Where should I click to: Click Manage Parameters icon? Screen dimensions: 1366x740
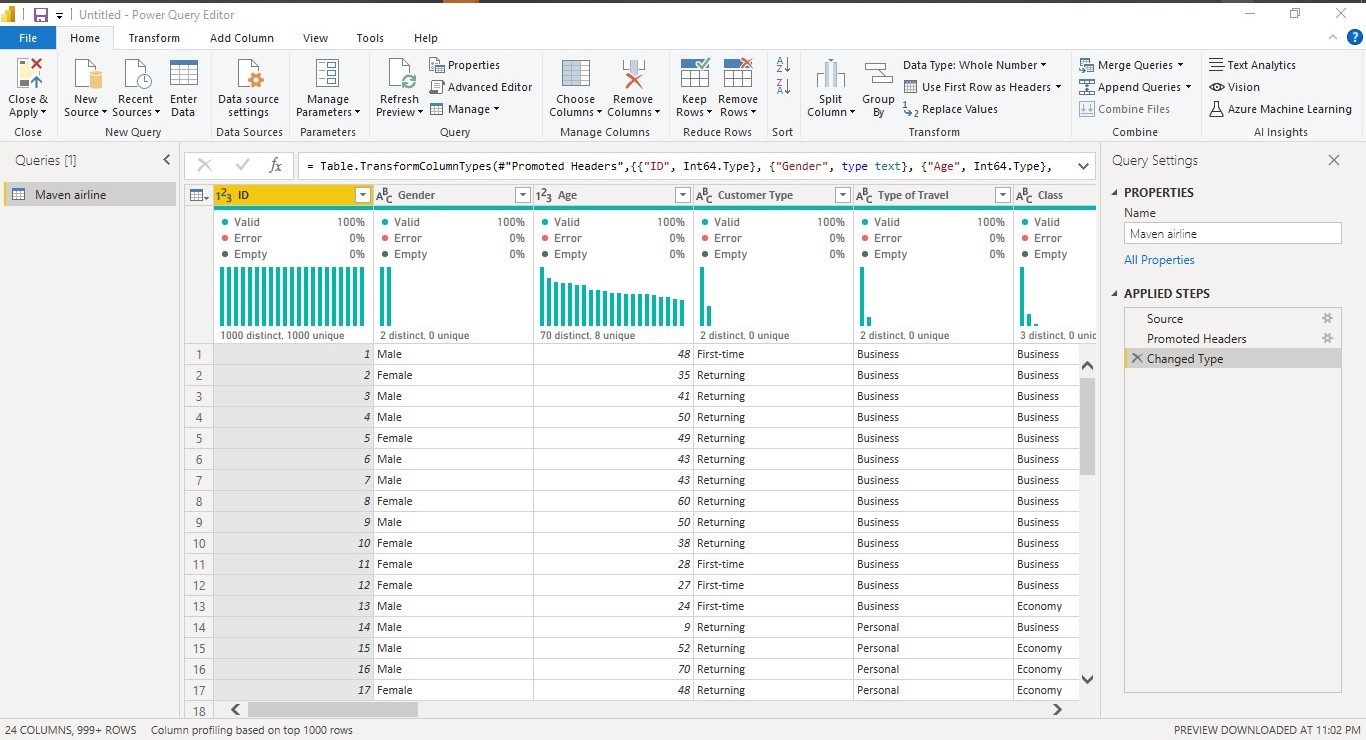point(327,74)
